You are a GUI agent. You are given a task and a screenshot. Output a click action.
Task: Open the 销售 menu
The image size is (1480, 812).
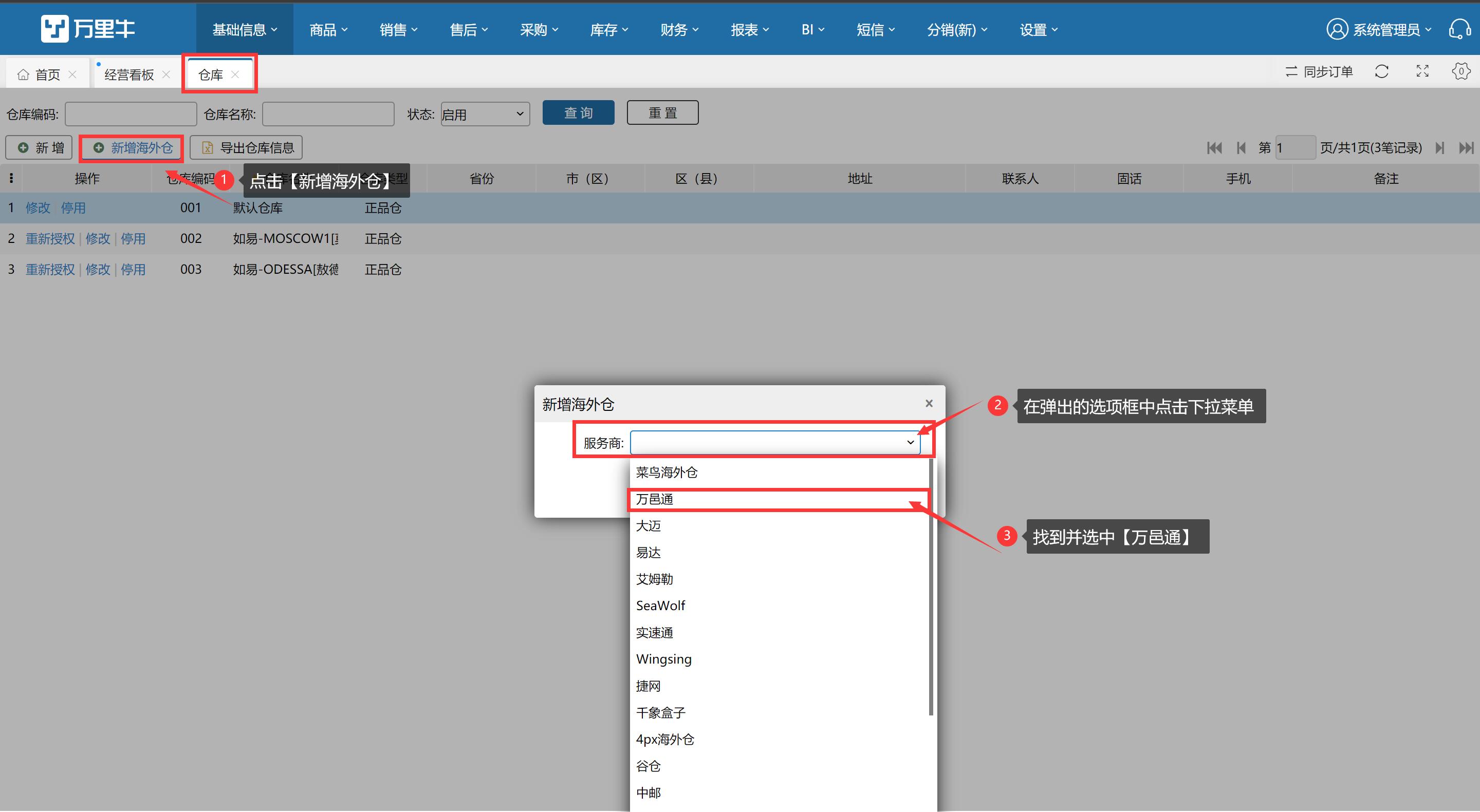click(399, 30)
